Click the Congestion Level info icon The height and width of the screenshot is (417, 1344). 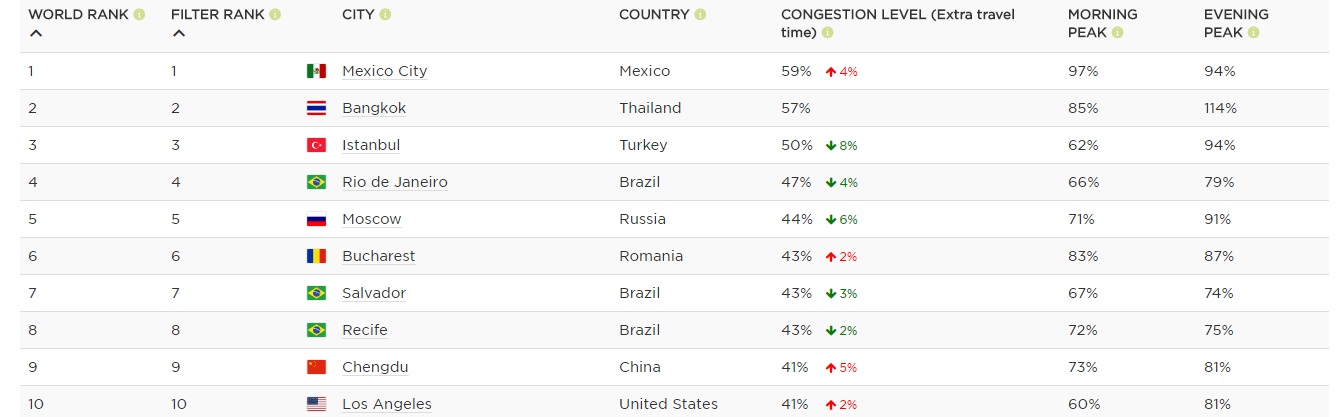[x=827, y=33]
